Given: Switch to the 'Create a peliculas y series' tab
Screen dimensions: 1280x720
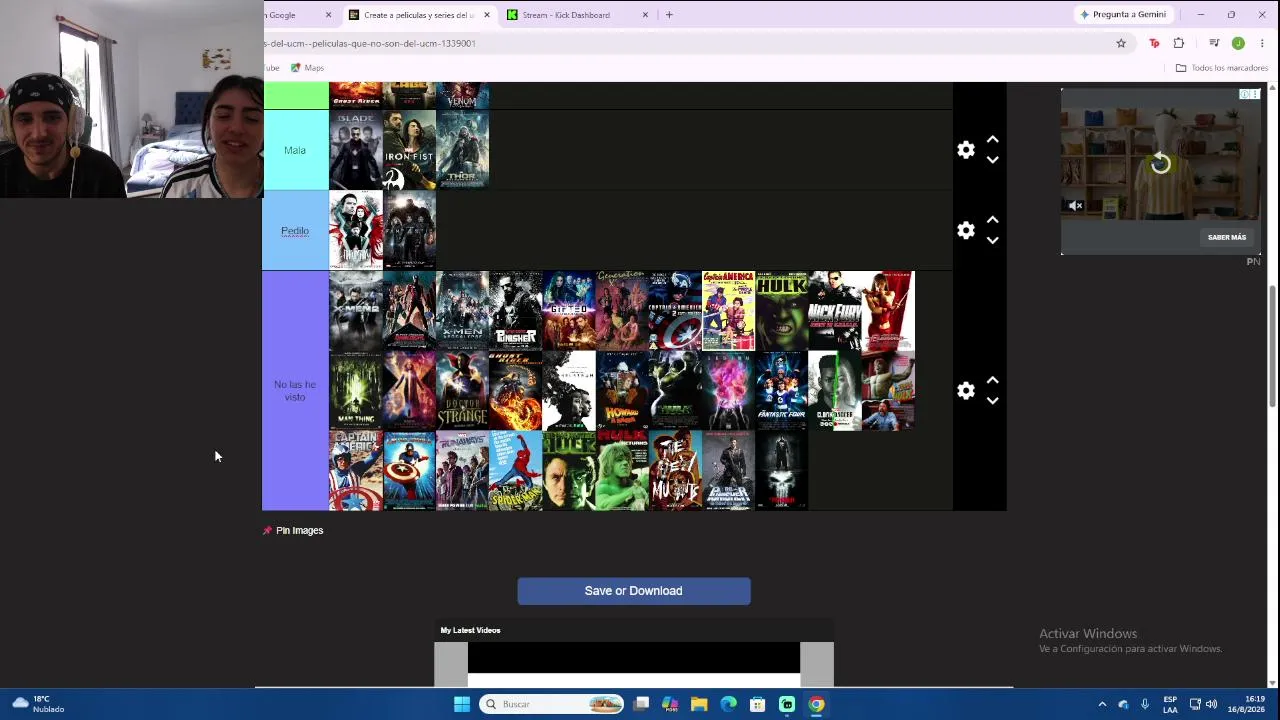Looking at the screenshot, I should point(420,15).
